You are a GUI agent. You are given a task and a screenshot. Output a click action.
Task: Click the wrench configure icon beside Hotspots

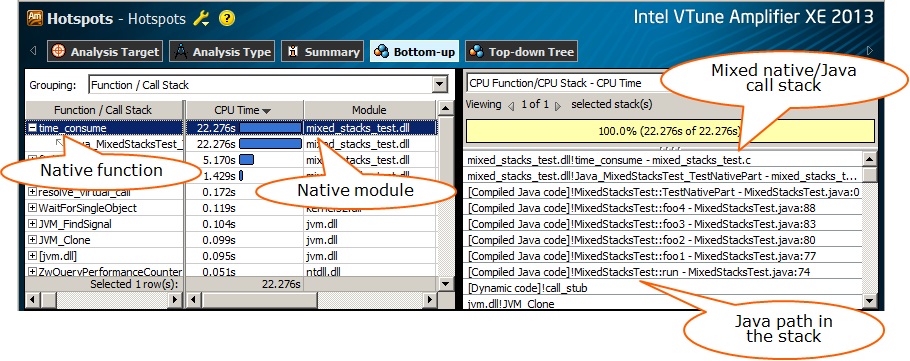tap(201, 19)
